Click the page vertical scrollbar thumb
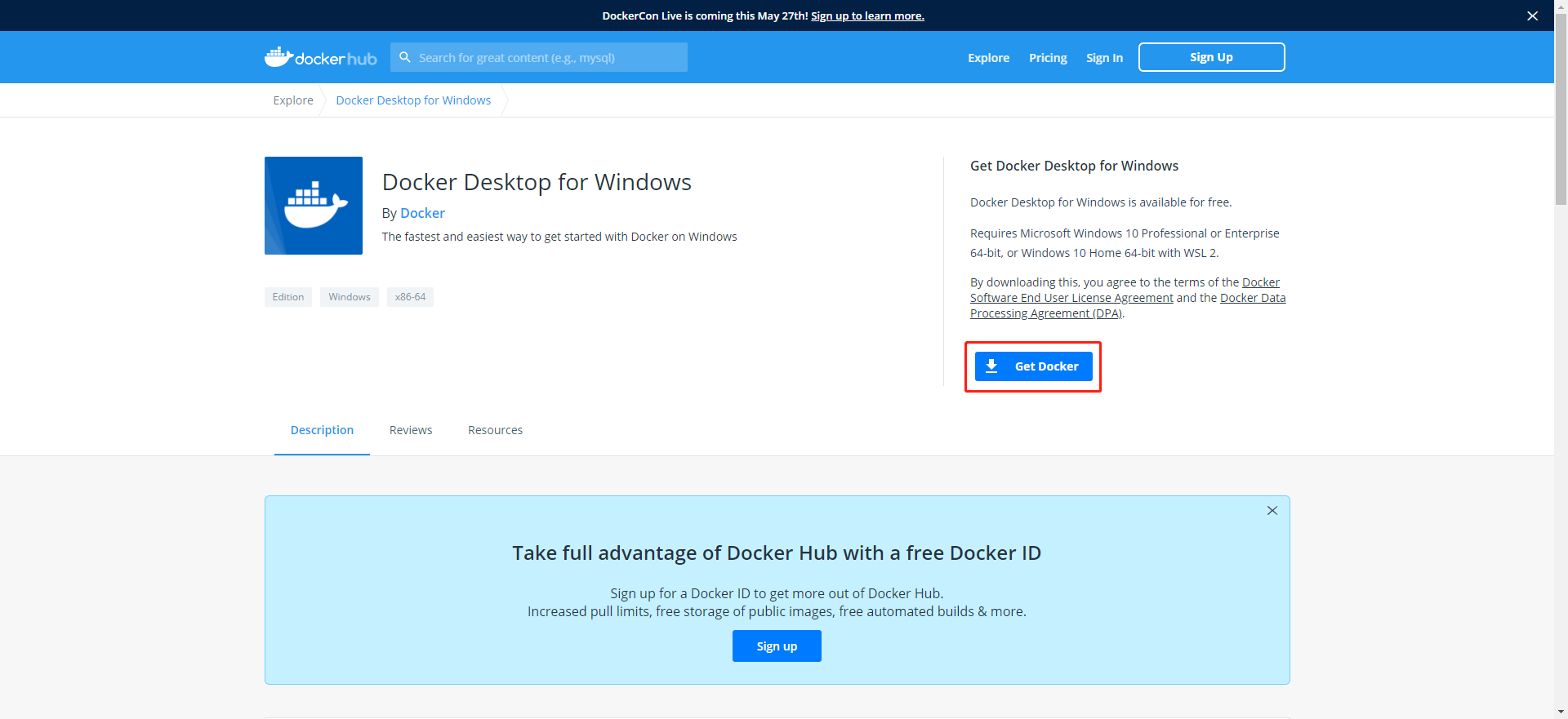This screenshot has width=1568, height=719. [x=1561, y=110]
